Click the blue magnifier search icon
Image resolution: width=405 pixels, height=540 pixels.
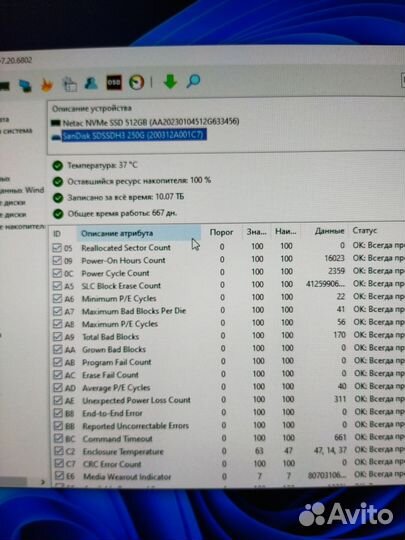[193, 81]
